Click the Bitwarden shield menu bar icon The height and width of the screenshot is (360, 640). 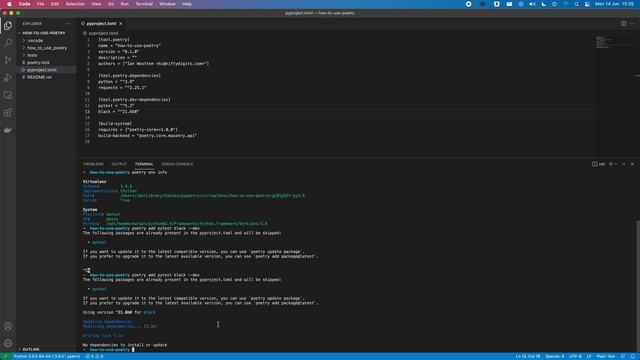point(496,4)
